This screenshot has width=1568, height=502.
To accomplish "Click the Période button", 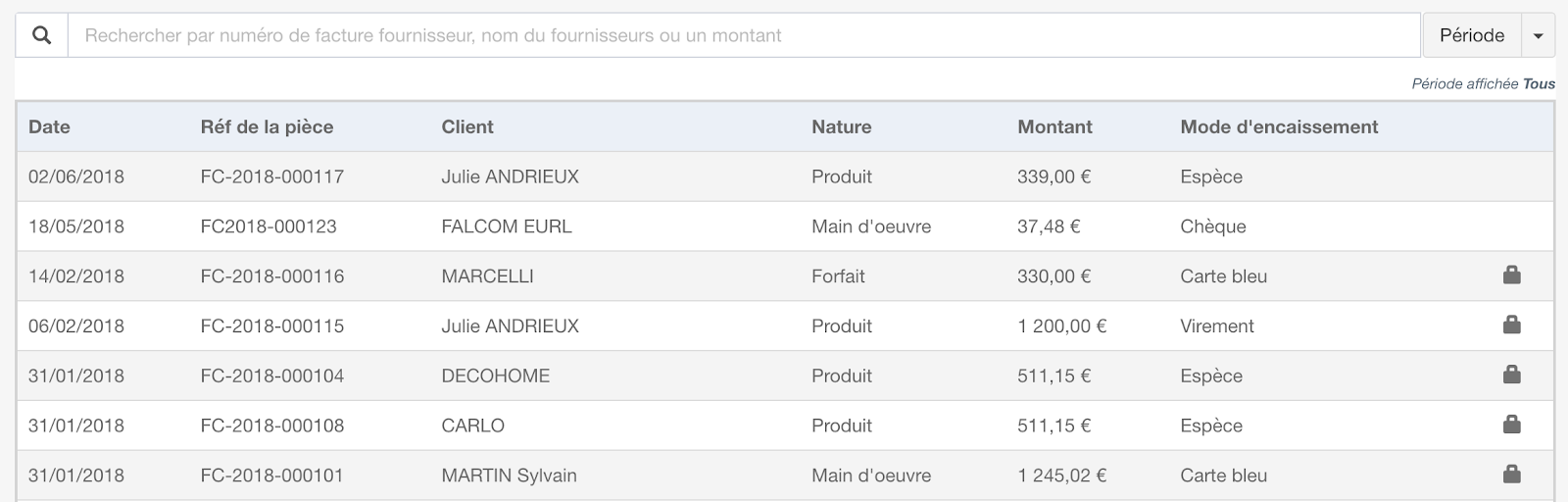I will 1471,35.
